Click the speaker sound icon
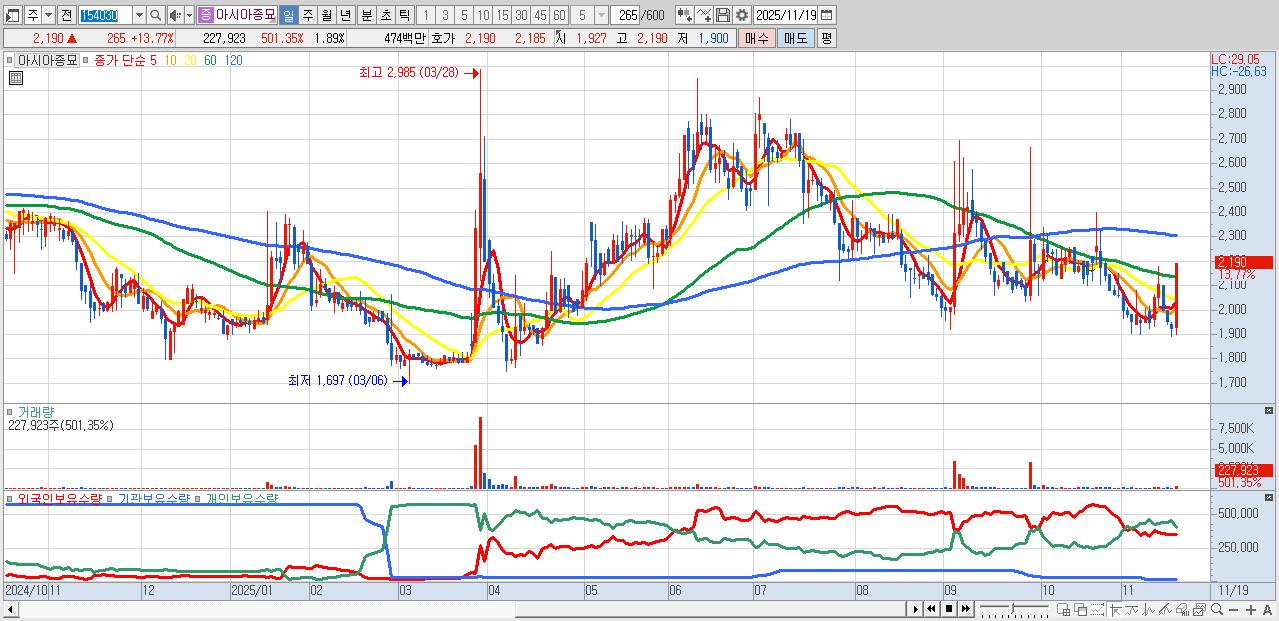The image size is (1279, 621). pyautogui.click(x=175, y=16)
